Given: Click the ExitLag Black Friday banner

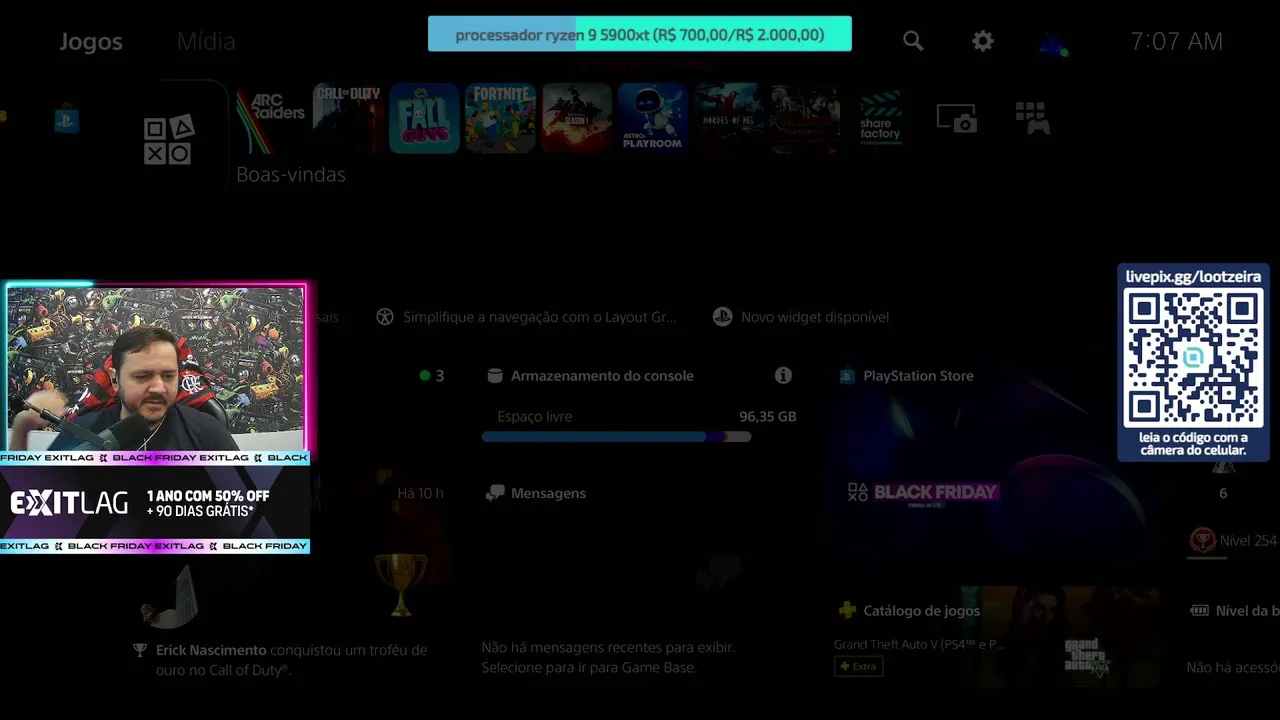Looking at the screenshot, I should 155,502.
